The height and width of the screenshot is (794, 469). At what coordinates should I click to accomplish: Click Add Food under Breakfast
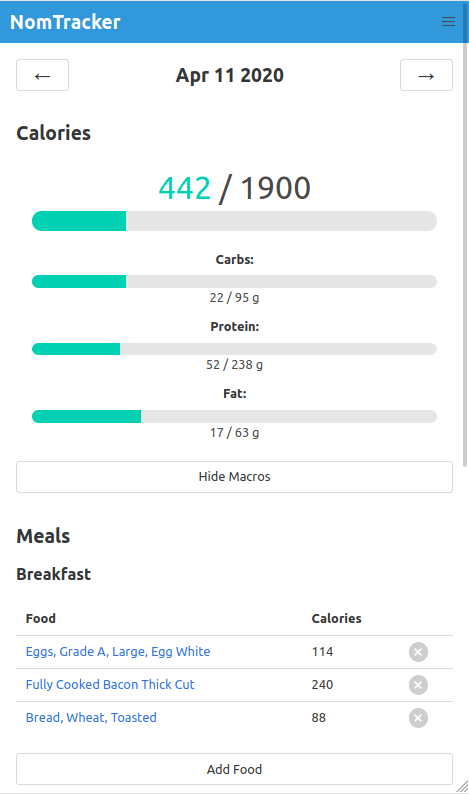click(234, 769)
